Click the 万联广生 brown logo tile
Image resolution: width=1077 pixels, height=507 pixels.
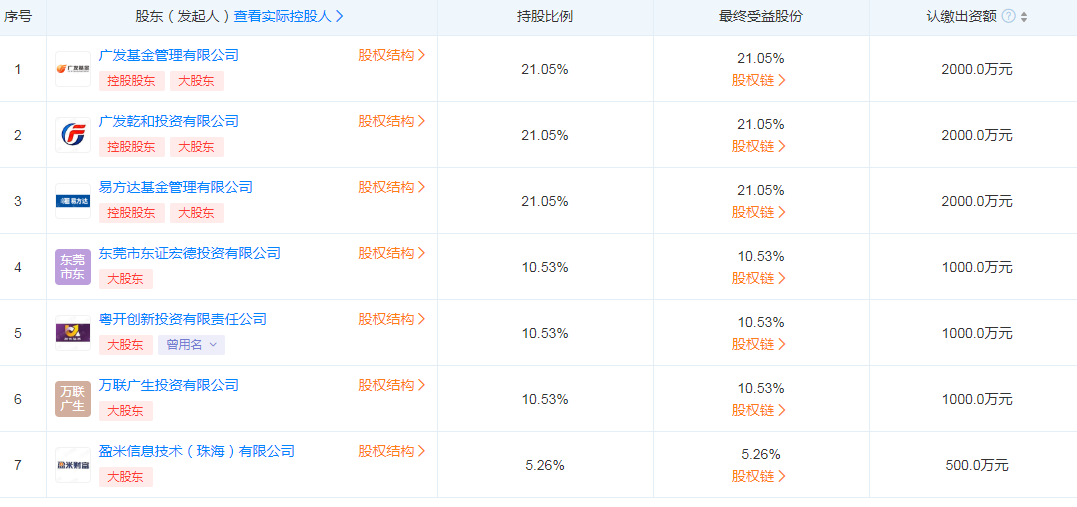coord(73,399)
